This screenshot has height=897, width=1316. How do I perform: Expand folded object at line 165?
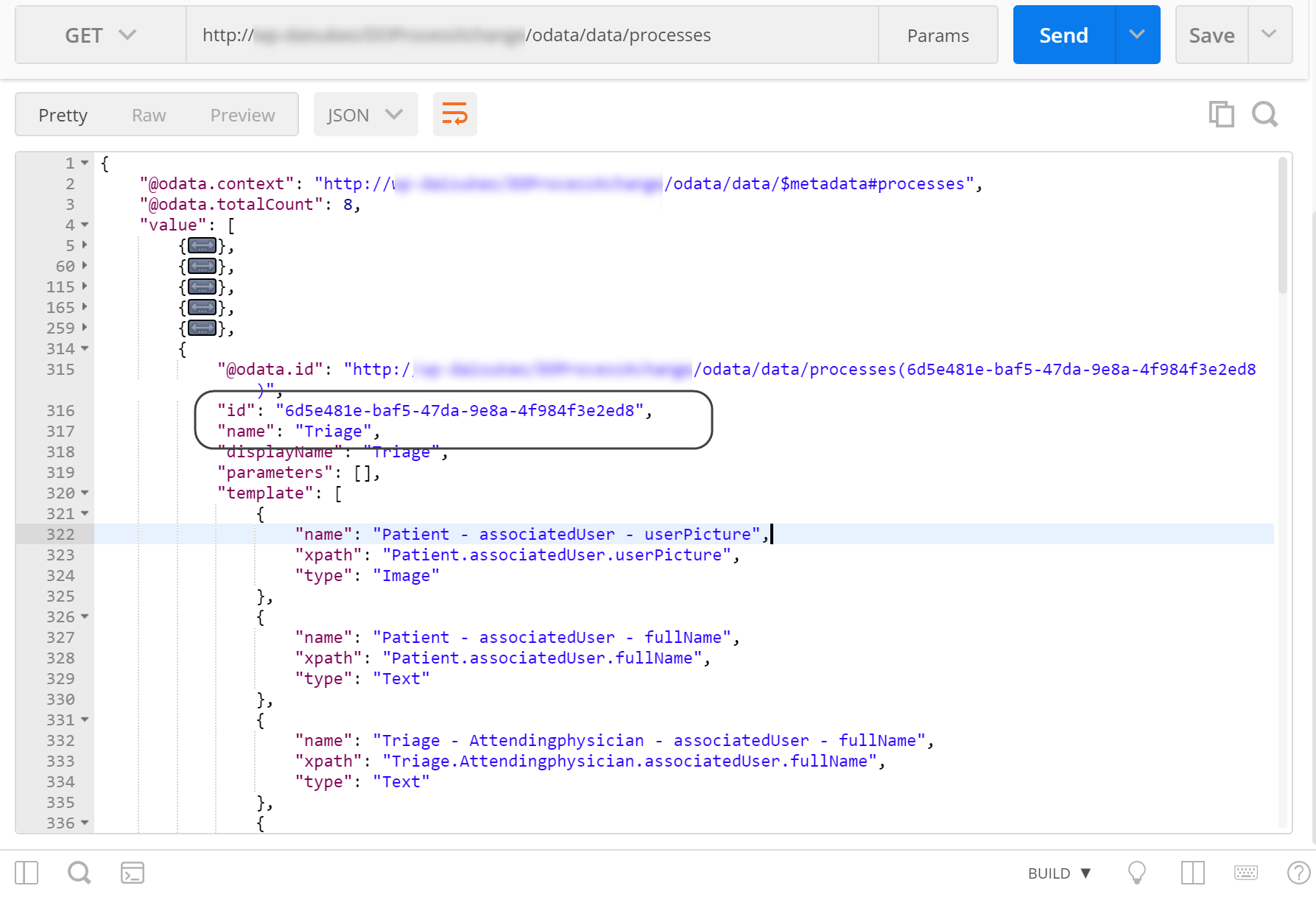(x=85, y=307)
